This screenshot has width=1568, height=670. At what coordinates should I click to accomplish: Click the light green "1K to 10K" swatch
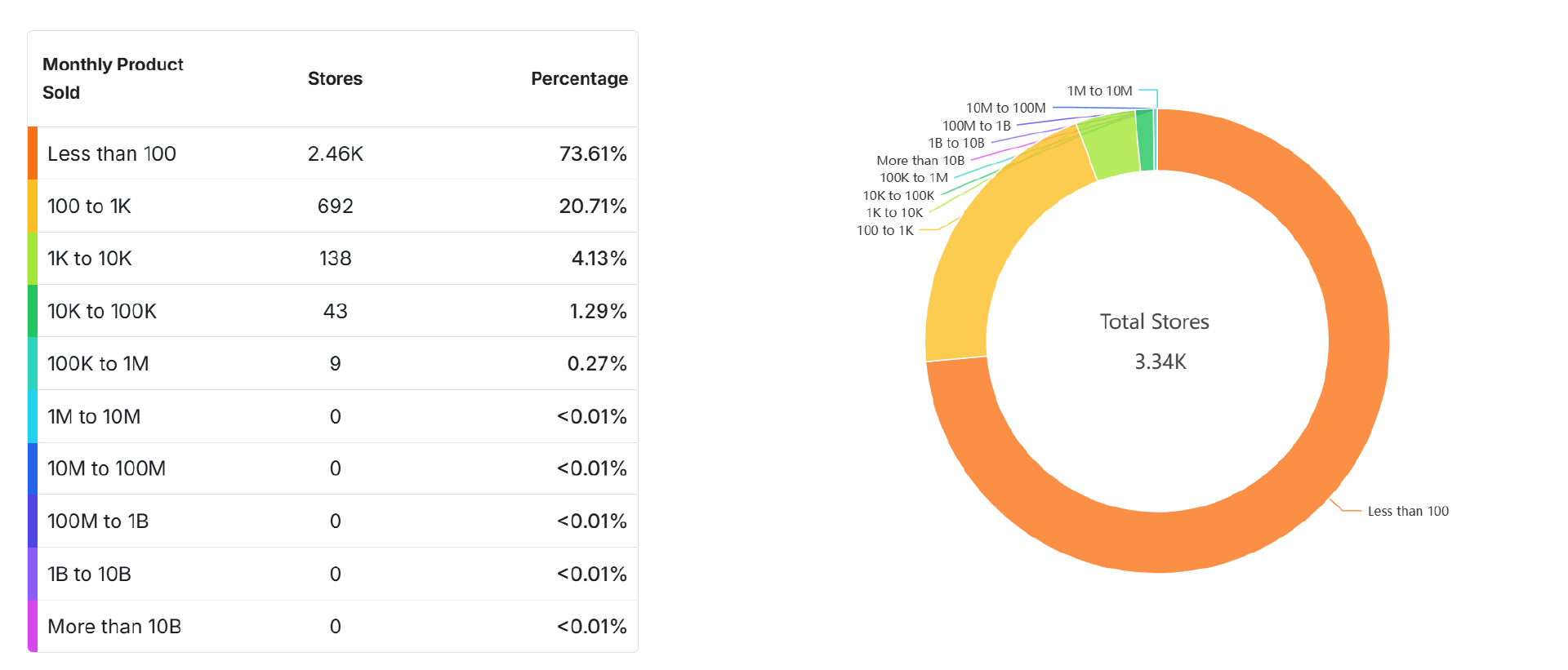click(x=33, y=258)
